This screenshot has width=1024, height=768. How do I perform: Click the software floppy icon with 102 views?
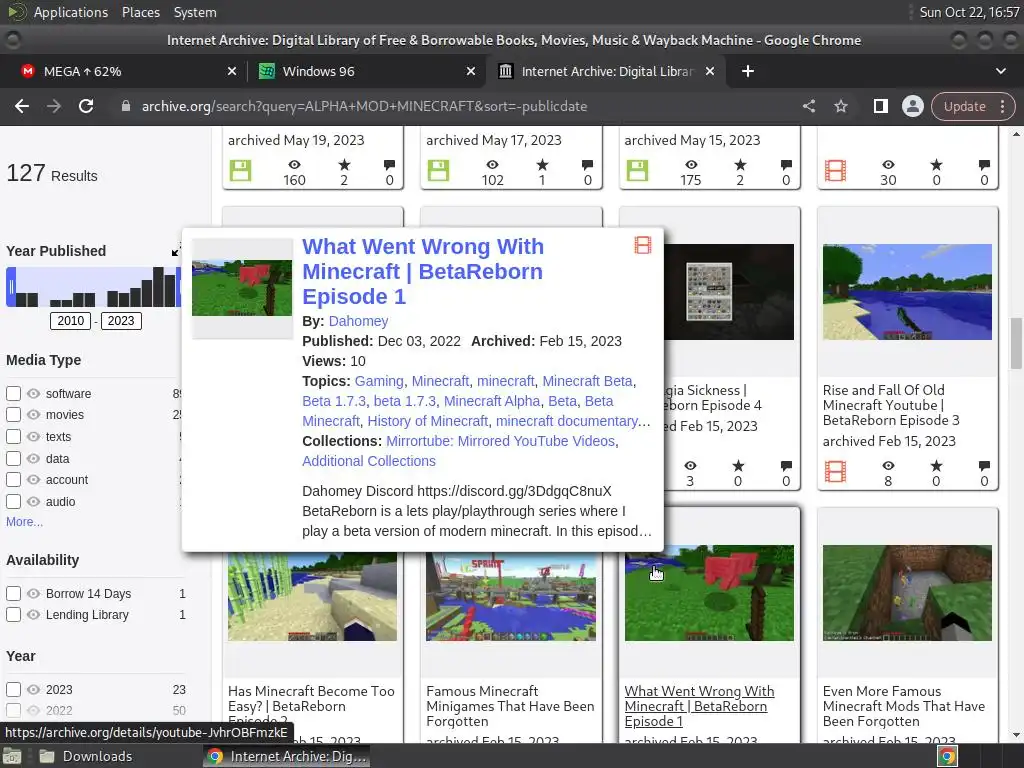point(438,170)
